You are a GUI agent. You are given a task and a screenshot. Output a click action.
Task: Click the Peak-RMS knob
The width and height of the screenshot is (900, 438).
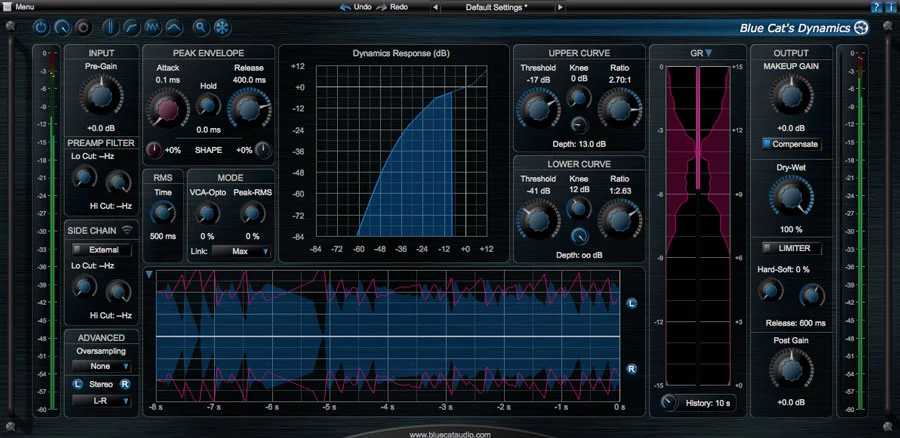(x=252, y=213)
